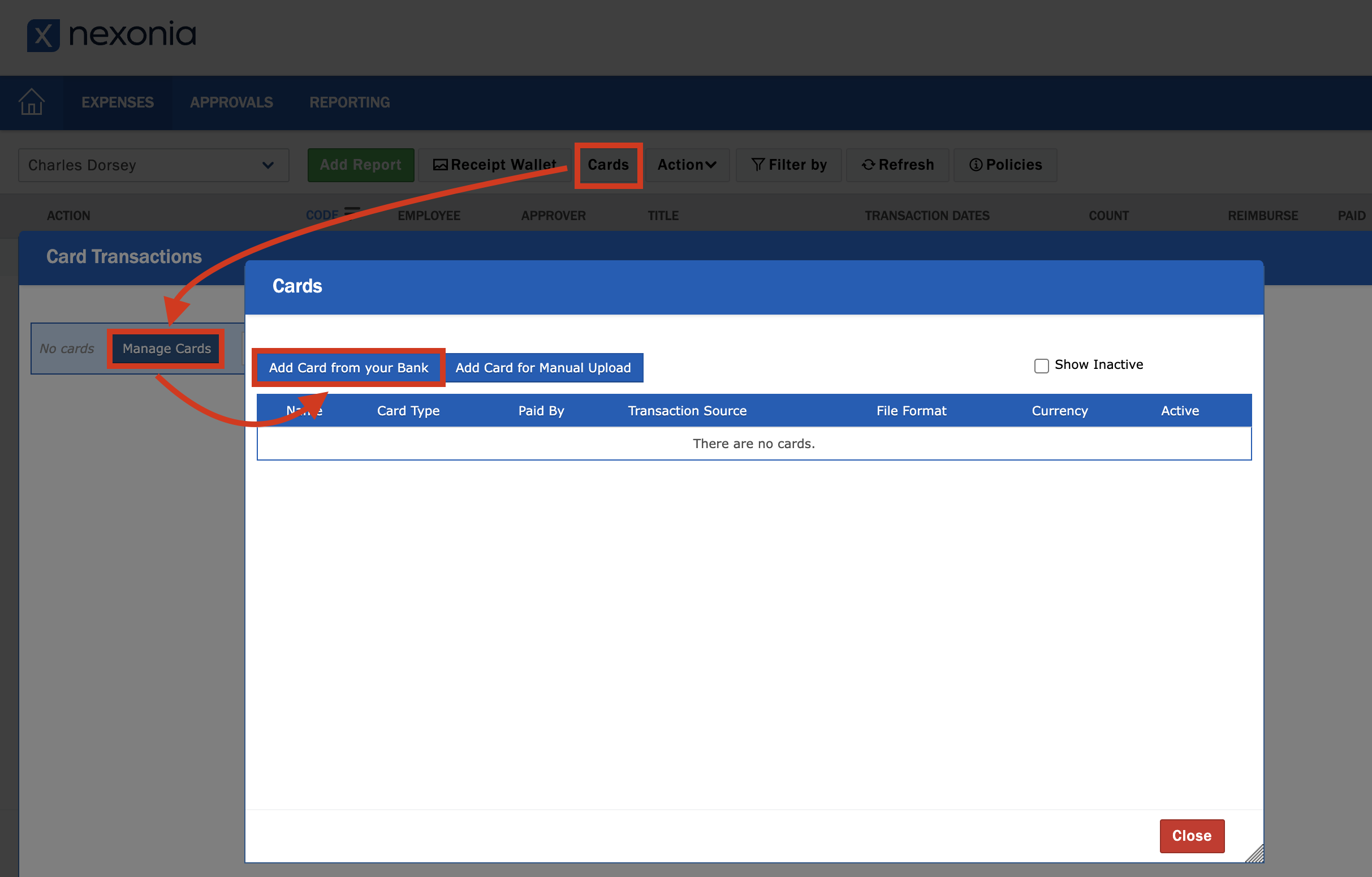Open the Expenses navigation tab
Image resolution: width=1372 pixels, height=877 pixels.
(118, 102)
